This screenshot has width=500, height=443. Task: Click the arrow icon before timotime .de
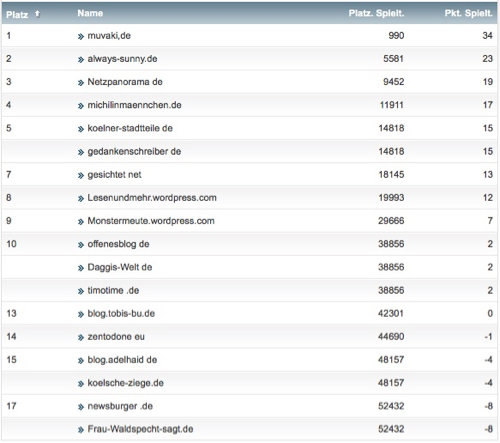pyautogui.click(x=81, y=291)
